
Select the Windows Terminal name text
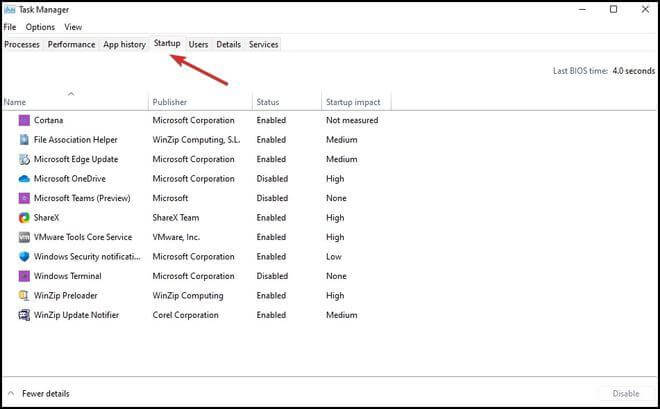click(68, 276)
